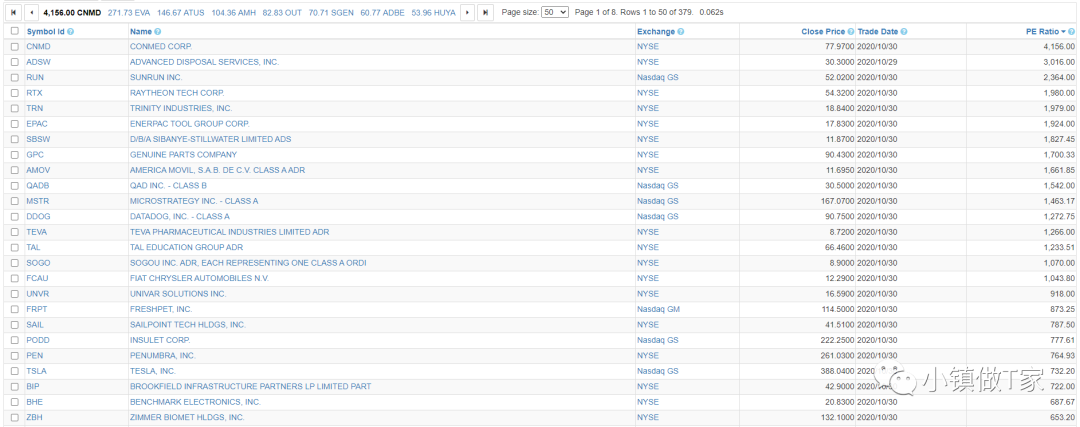The height and width of the screenshot is (427, 1080).
Task: Check the box for TEVA row
Action: (x=14, y=232)
